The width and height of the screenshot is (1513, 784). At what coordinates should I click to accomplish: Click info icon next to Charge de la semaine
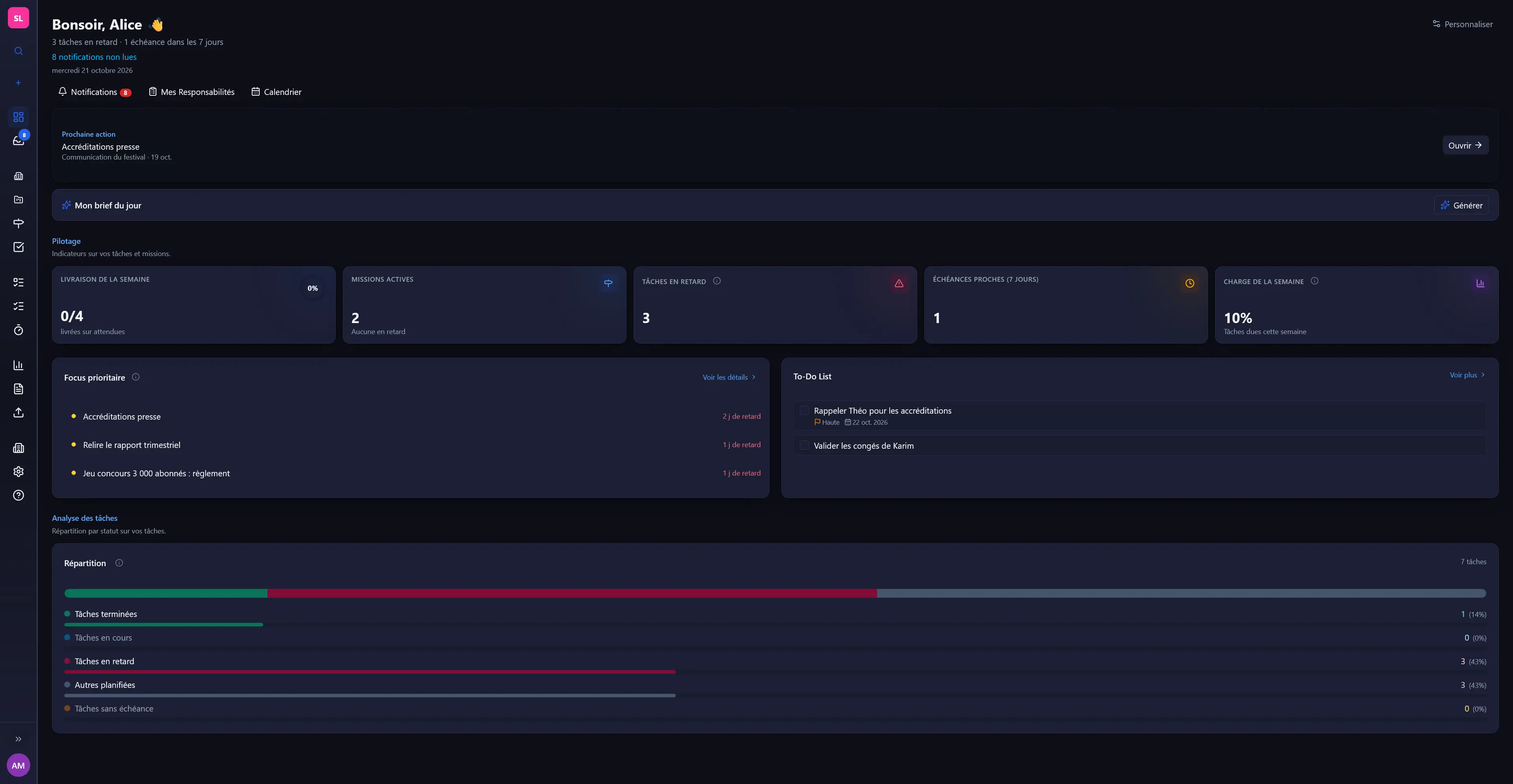(1314, 281)
